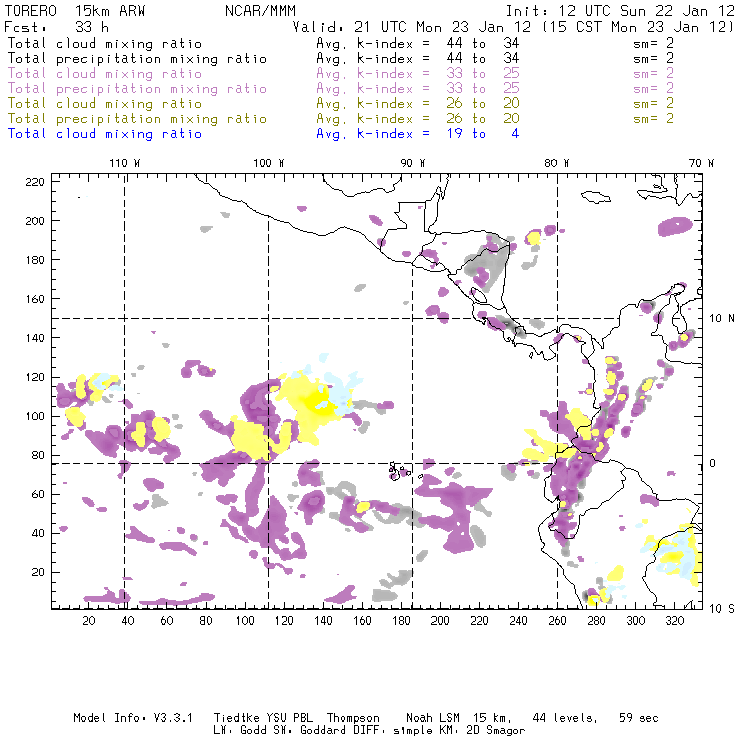Click the '80 W' longitude label

557,163
